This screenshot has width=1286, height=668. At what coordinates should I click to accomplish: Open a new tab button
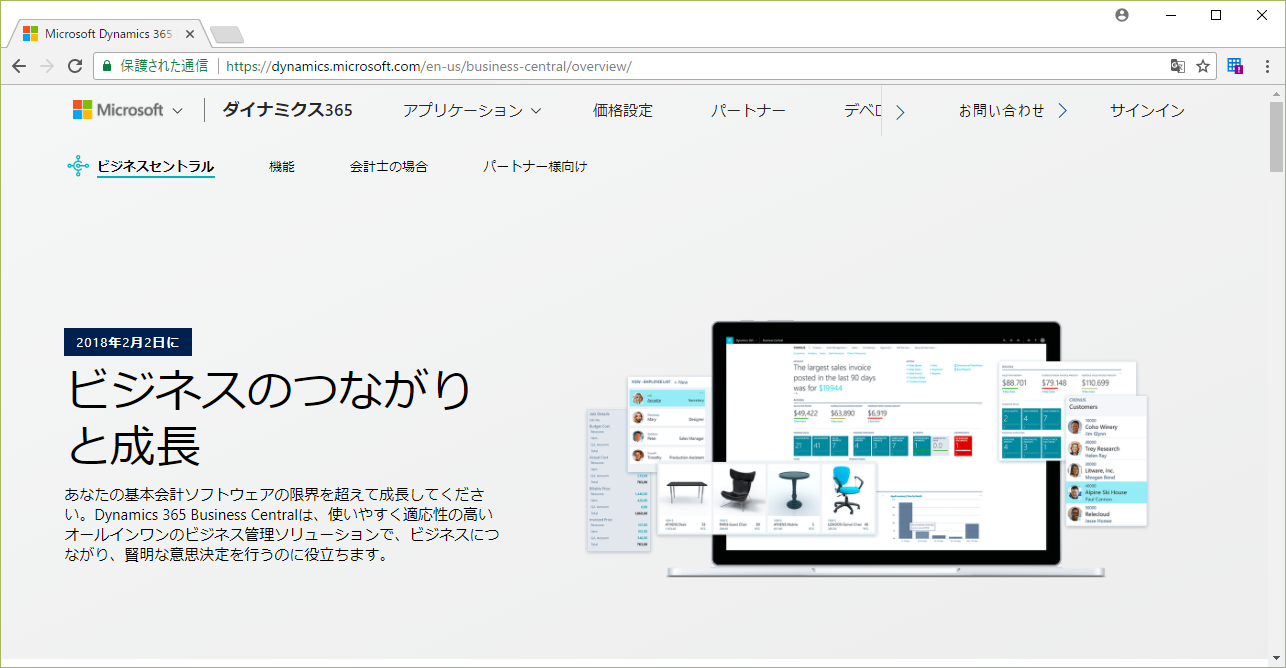[227, 35]
